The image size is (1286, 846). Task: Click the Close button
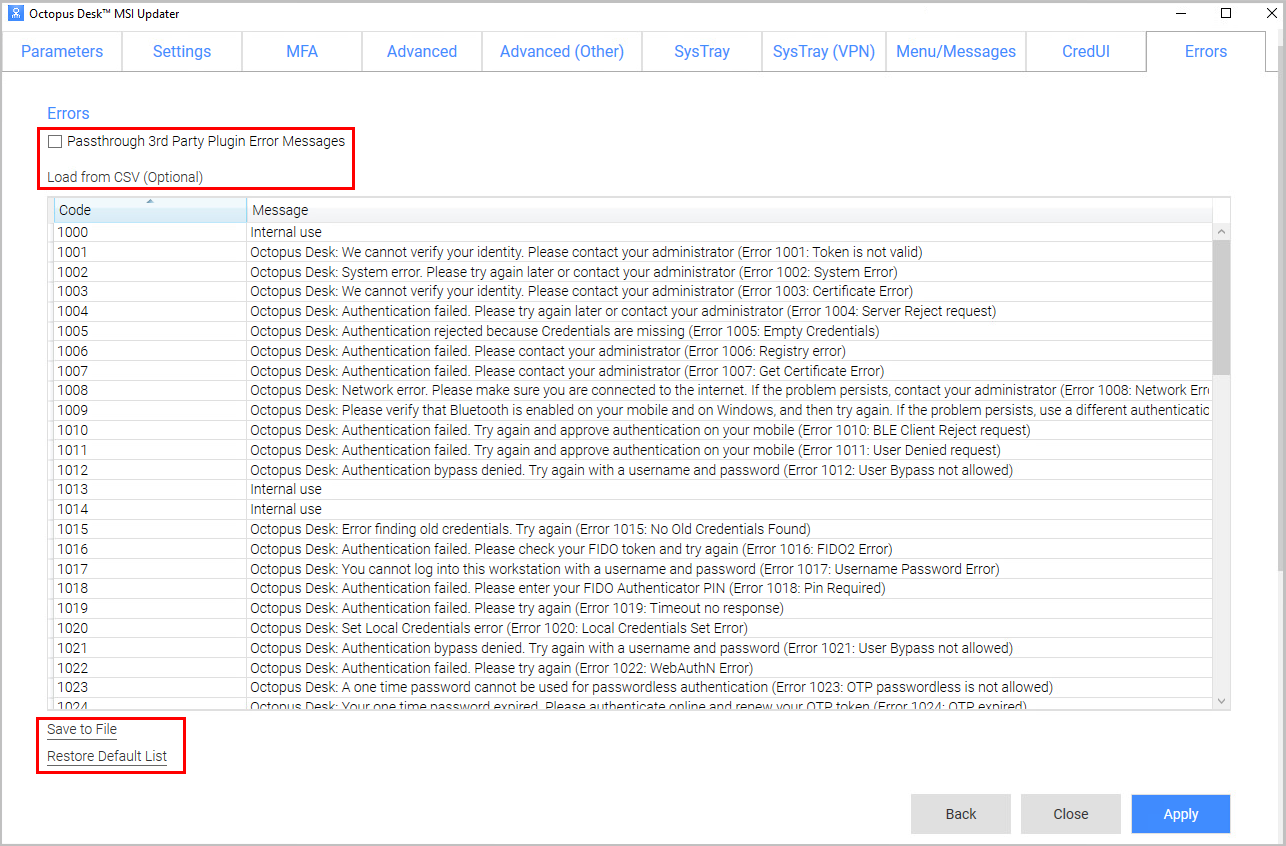[x=1071, y=814]
